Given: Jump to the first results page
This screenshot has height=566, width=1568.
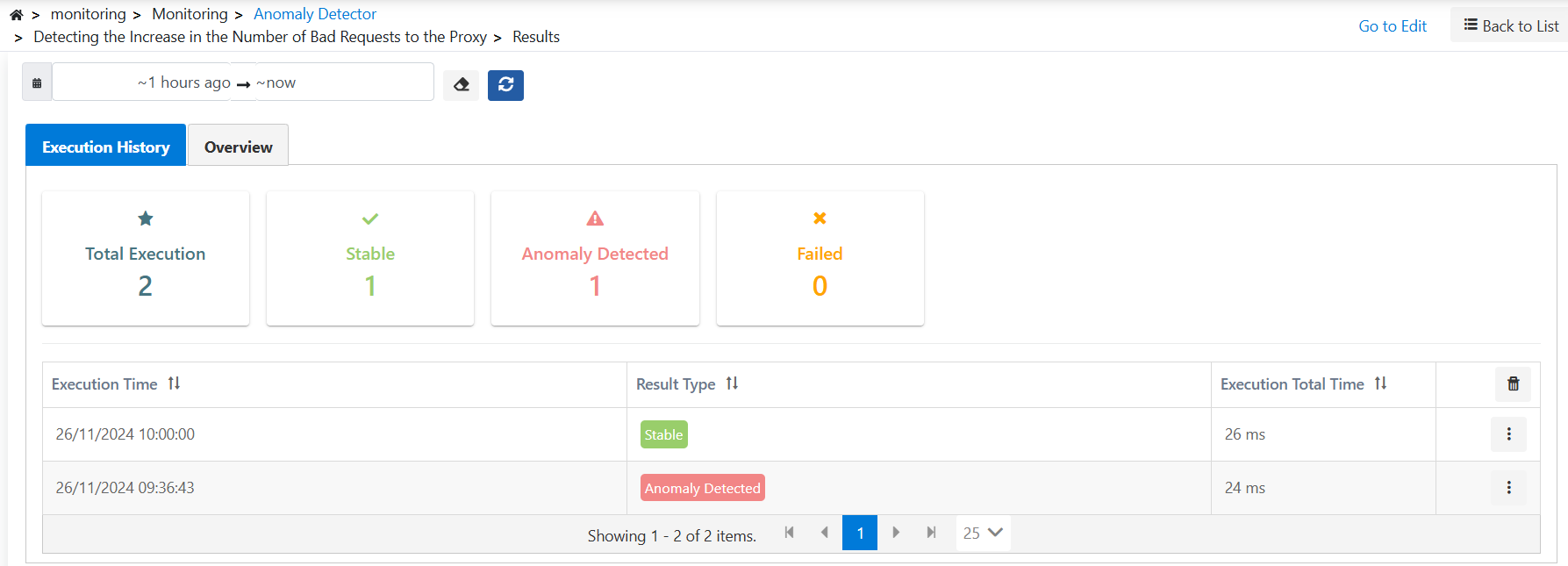Looking at the screenshot, I should [x=789, y=533].
